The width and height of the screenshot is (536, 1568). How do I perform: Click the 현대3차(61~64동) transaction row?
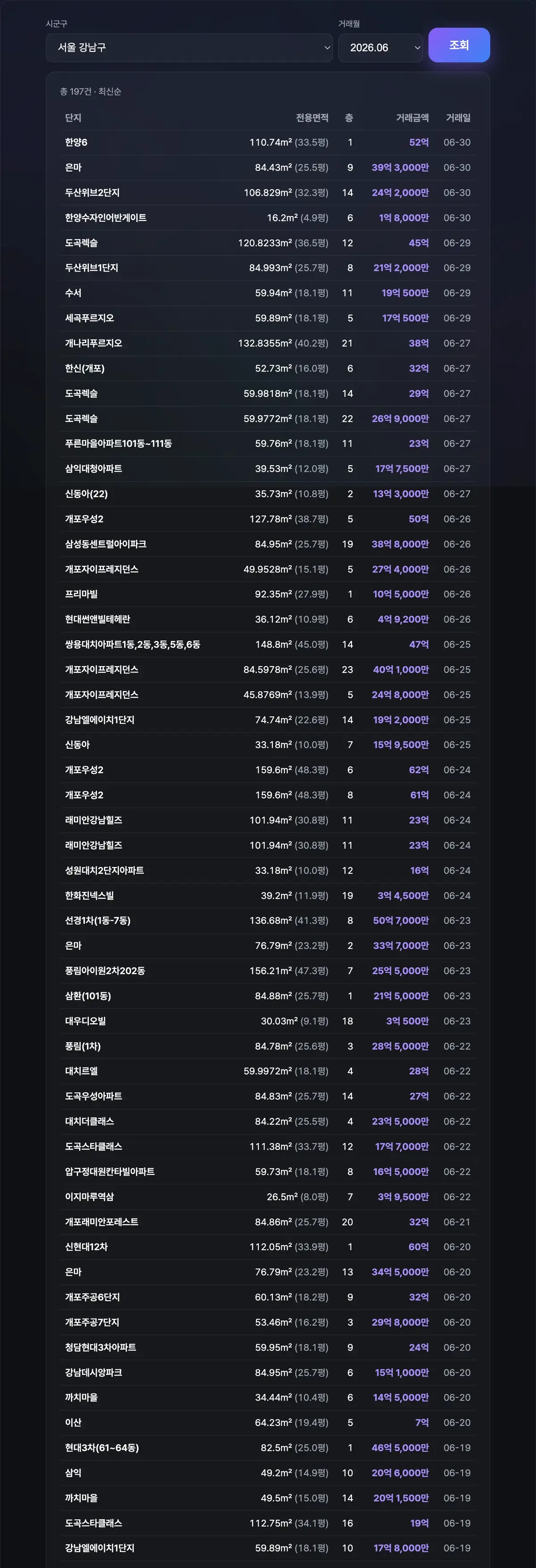[x=268, y=1447]
